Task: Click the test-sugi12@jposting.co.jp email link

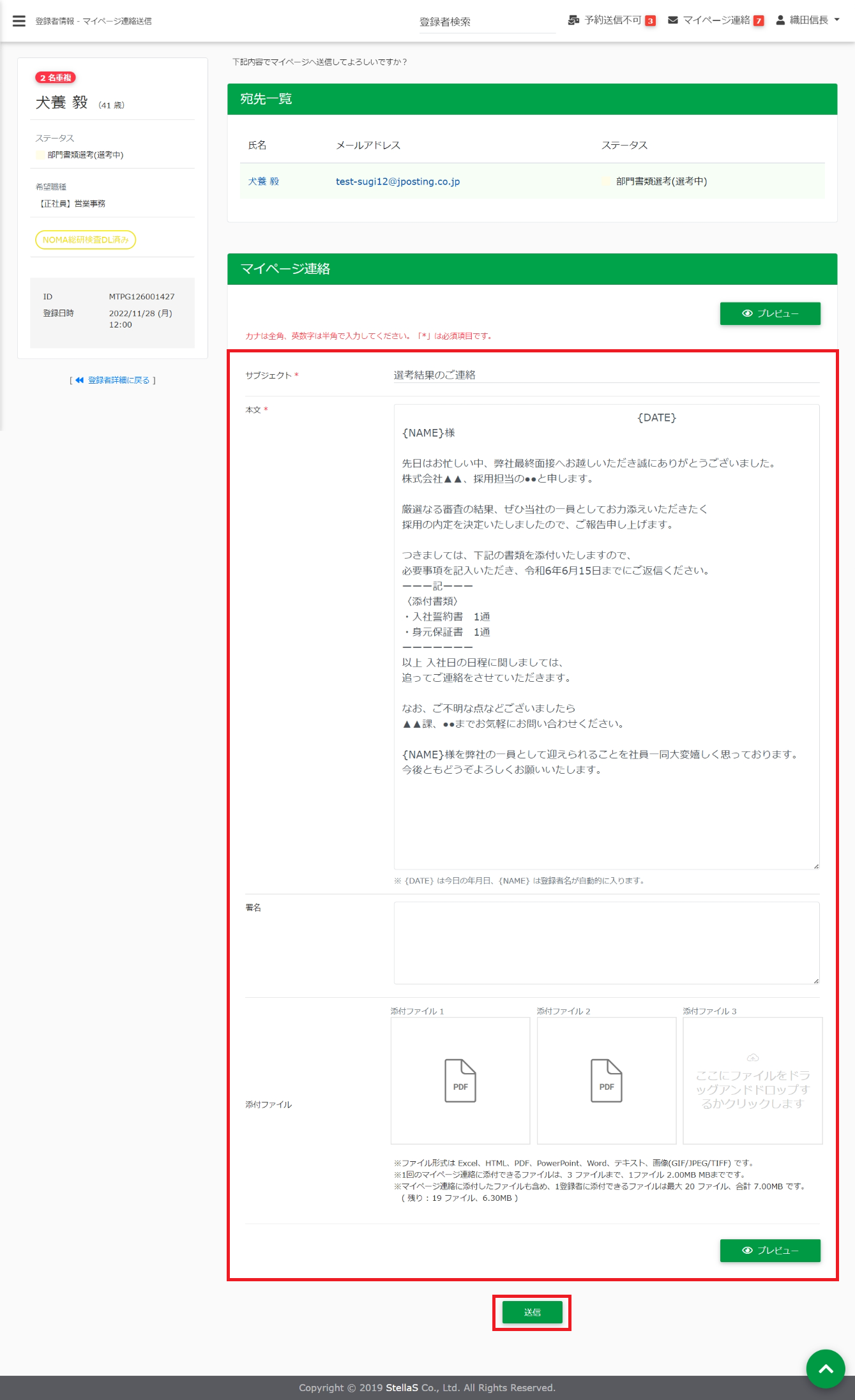Action: pyautogui.click(x=397, y=181)
